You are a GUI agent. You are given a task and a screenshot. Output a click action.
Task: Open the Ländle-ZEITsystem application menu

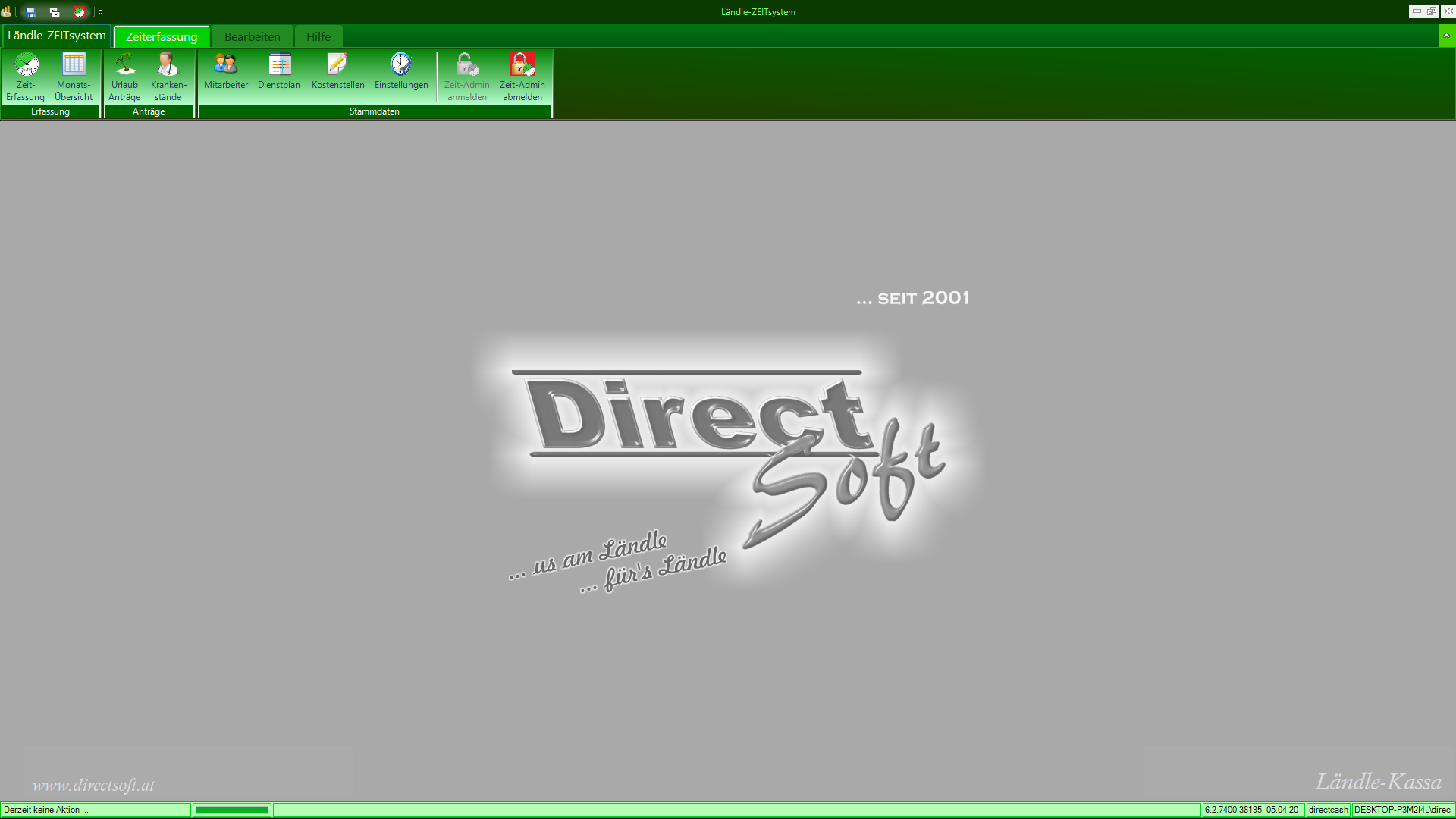(x=57, y=36)
